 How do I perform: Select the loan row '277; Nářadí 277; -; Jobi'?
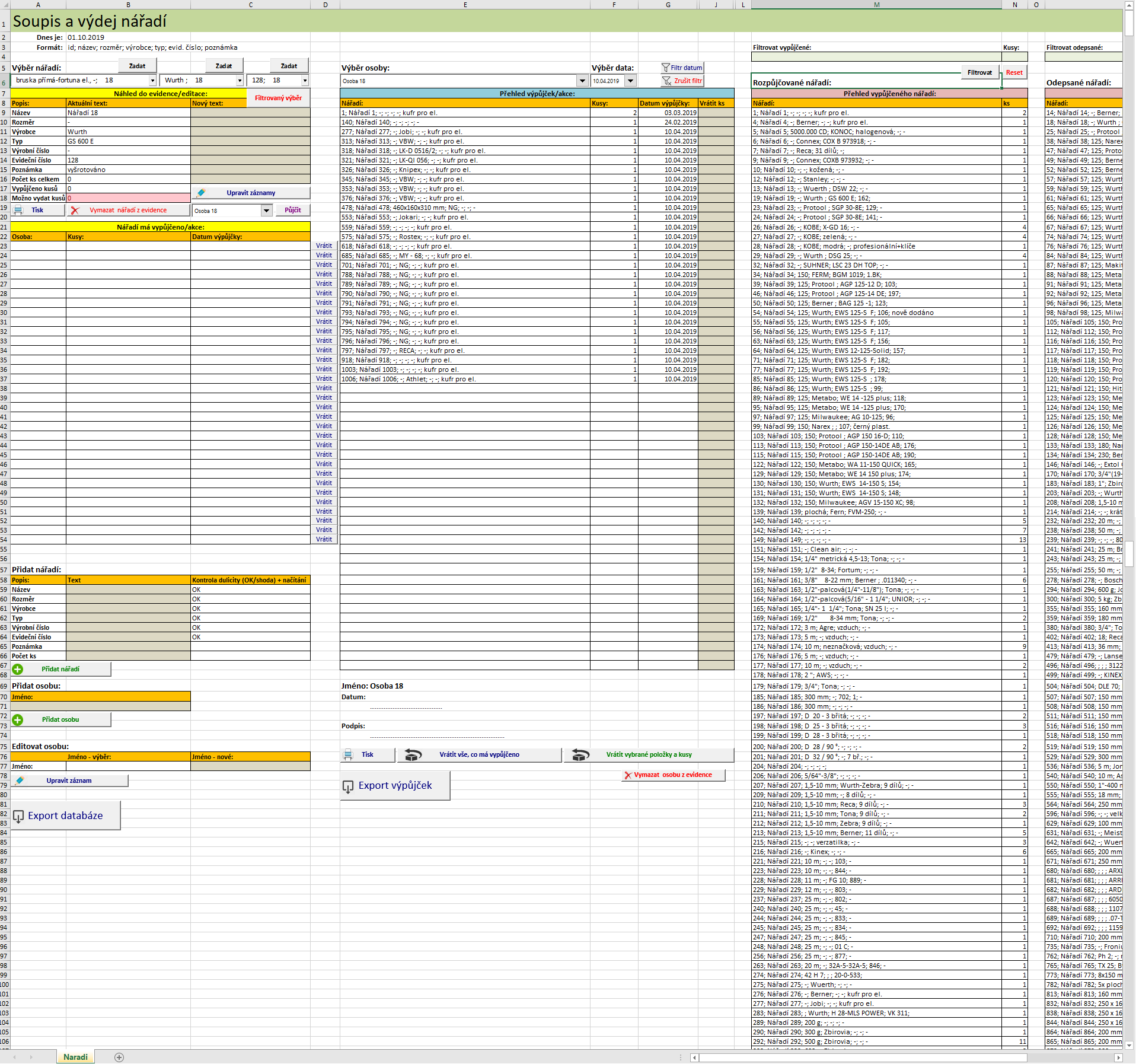[466, 132]
